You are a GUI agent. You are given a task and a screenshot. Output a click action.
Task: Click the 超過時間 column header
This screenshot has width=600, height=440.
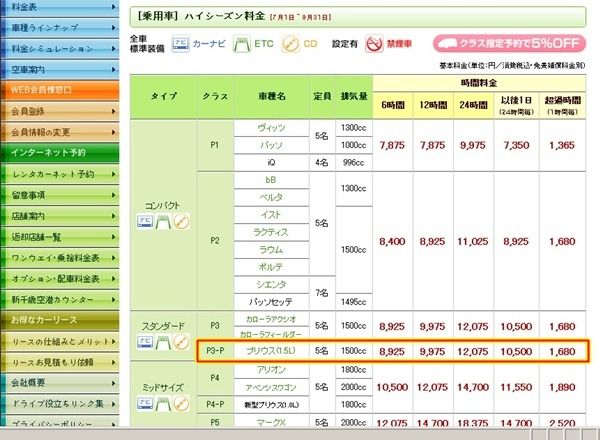pyautogui.click(x=562, y=105)
